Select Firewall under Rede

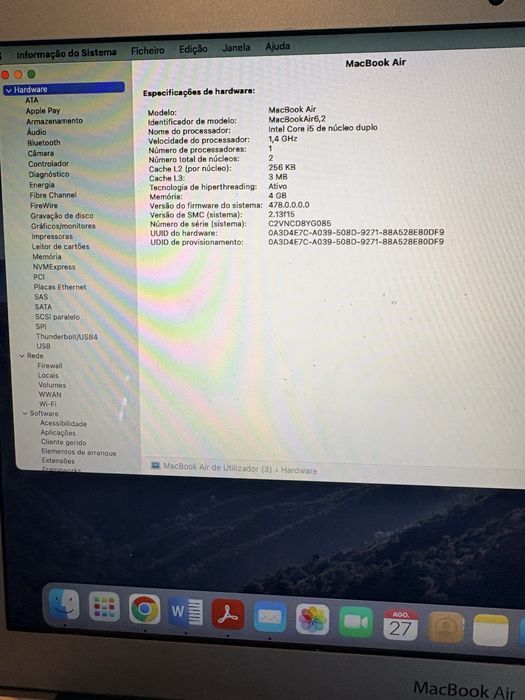tap(50, 366)
